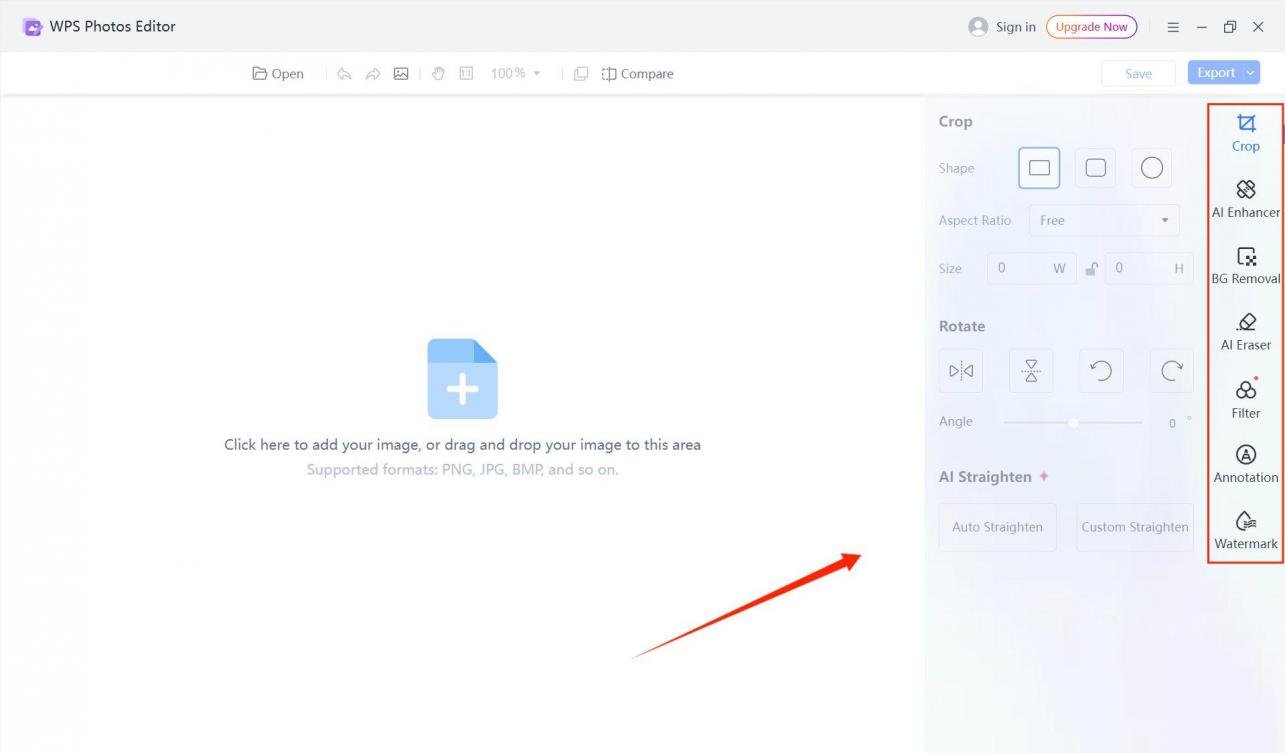The image size is (1285, 753).
Task: Flip the image horizontally
Action: click(961, 371)
